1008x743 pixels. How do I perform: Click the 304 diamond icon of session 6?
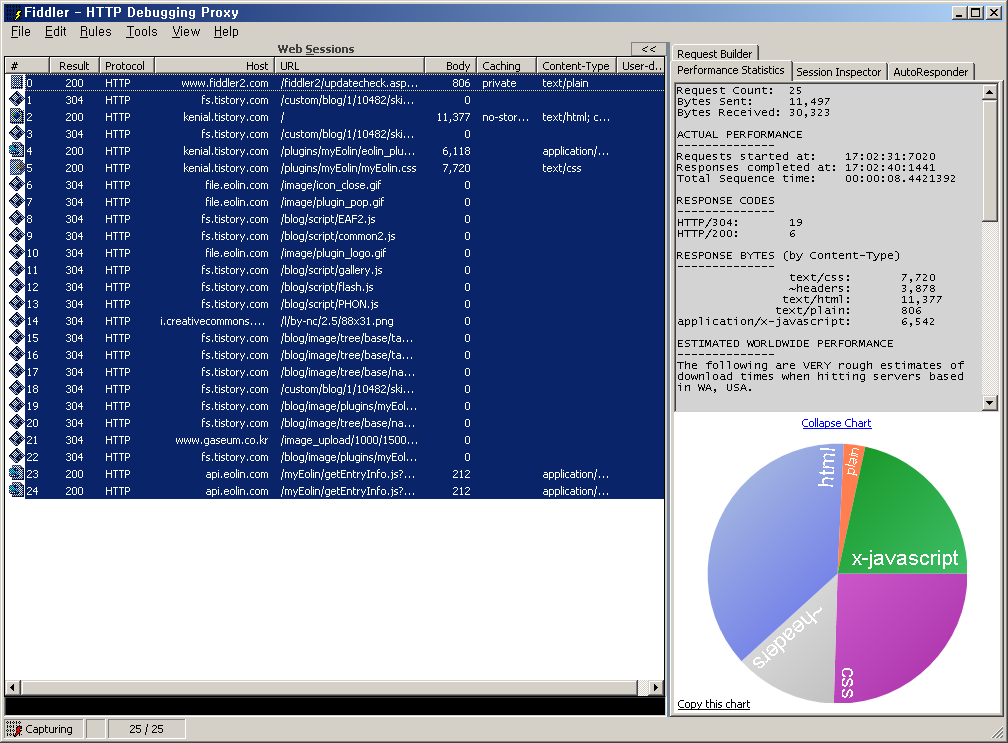17,184
